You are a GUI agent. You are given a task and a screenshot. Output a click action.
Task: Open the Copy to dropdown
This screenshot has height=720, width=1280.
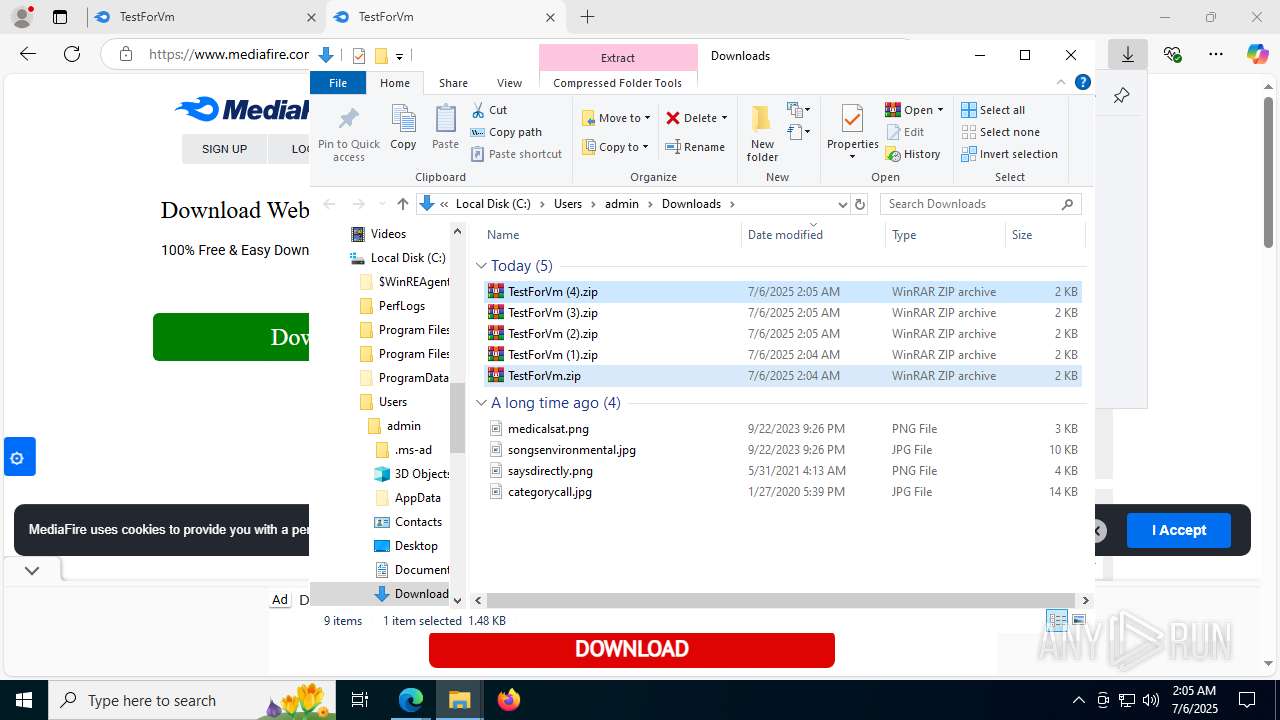pos(616,147)
